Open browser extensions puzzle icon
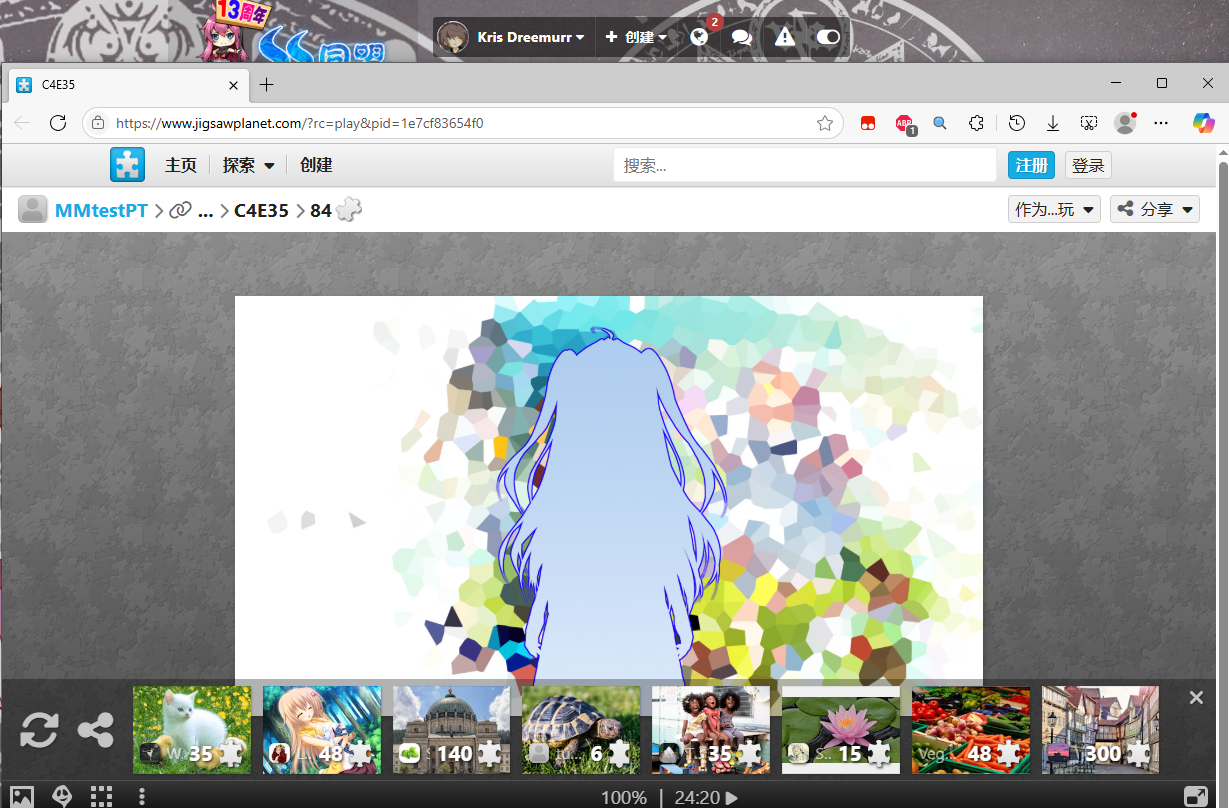The image size is (1229, 808). 976,123
